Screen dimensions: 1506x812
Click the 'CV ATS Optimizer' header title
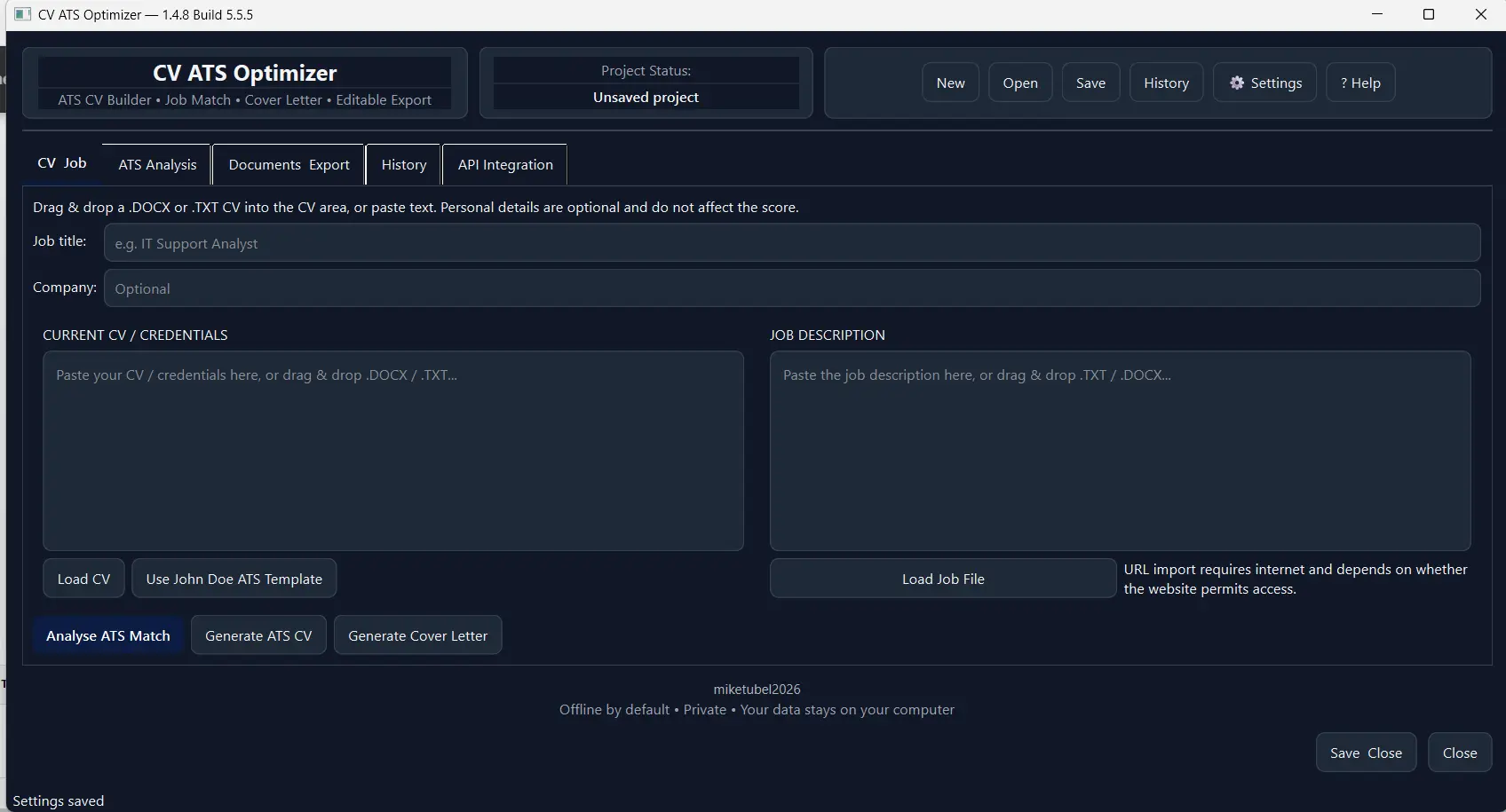(245, 73)
